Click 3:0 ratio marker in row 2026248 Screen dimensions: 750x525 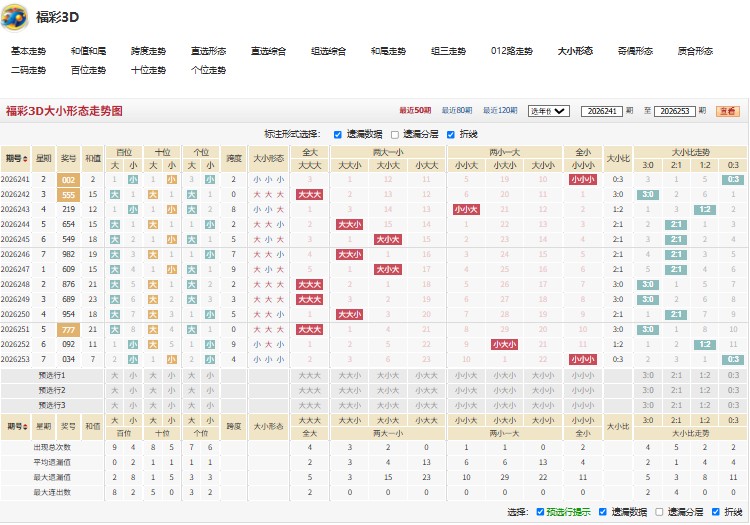[x=648, y=284]
